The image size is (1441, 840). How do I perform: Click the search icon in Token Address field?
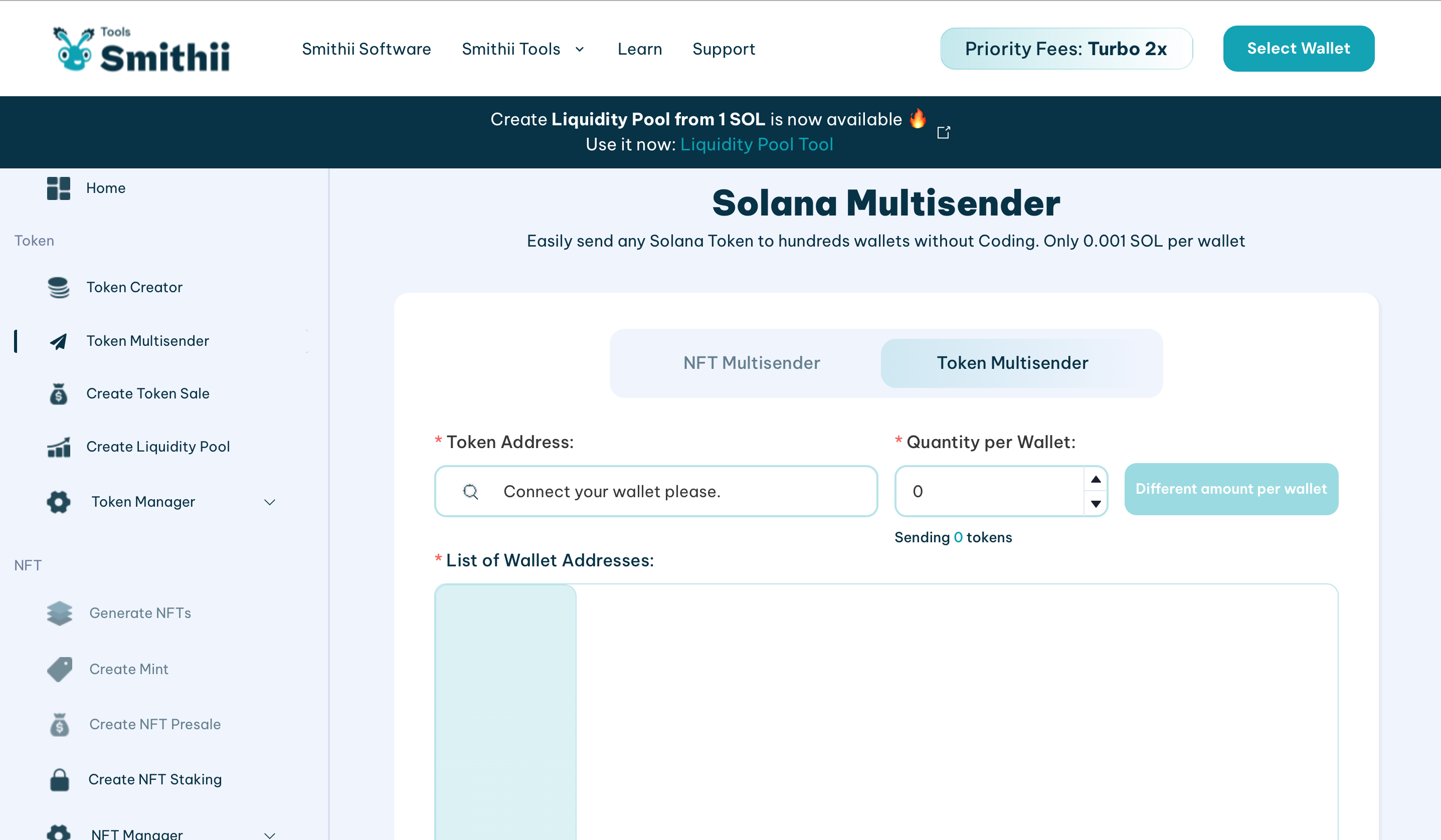[471, 492]
